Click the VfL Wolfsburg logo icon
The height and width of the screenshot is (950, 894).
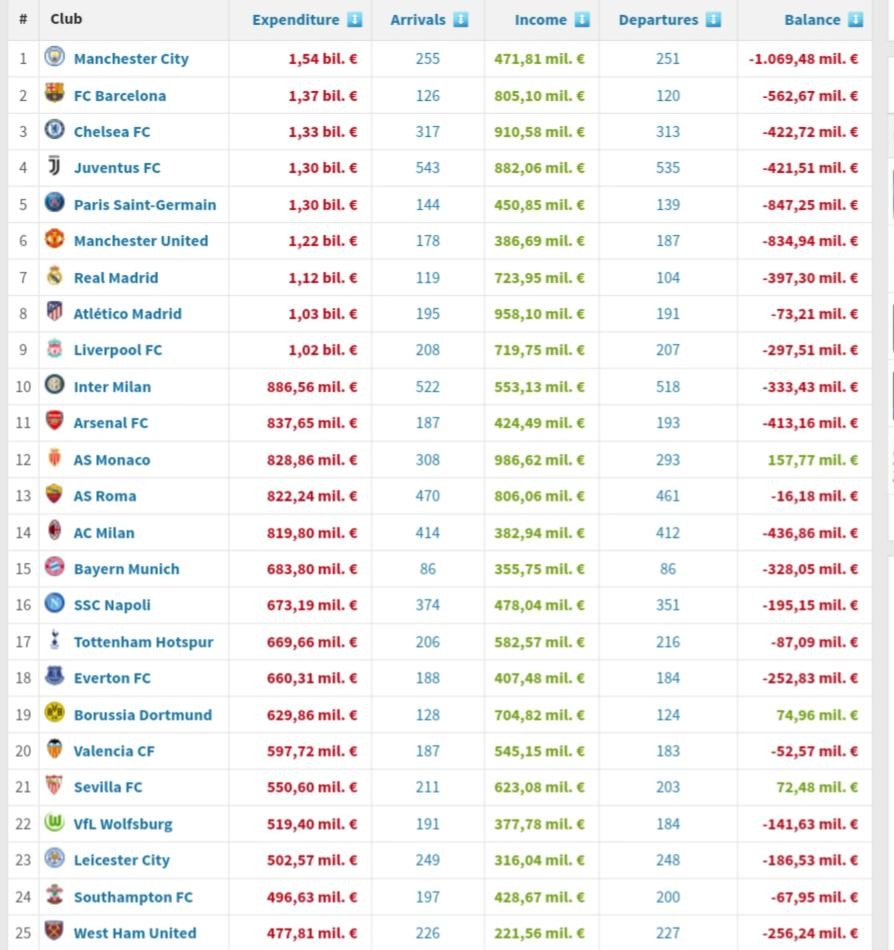pyautogui.click(x=54, y=823)
